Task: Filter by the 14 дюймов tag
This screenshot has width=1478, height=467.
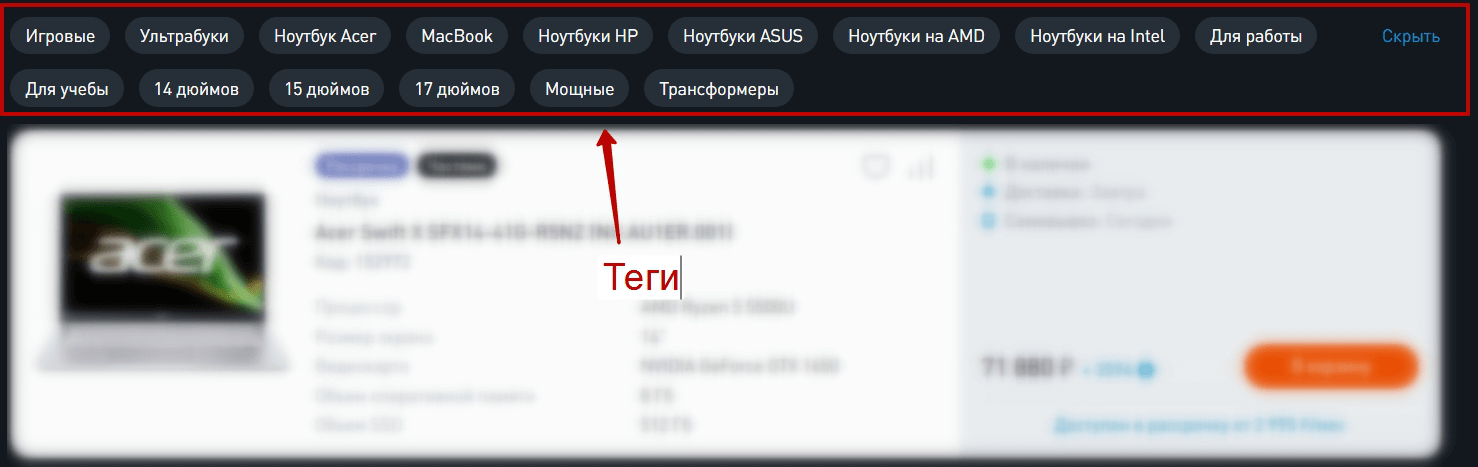Action: tap(196, 89)
